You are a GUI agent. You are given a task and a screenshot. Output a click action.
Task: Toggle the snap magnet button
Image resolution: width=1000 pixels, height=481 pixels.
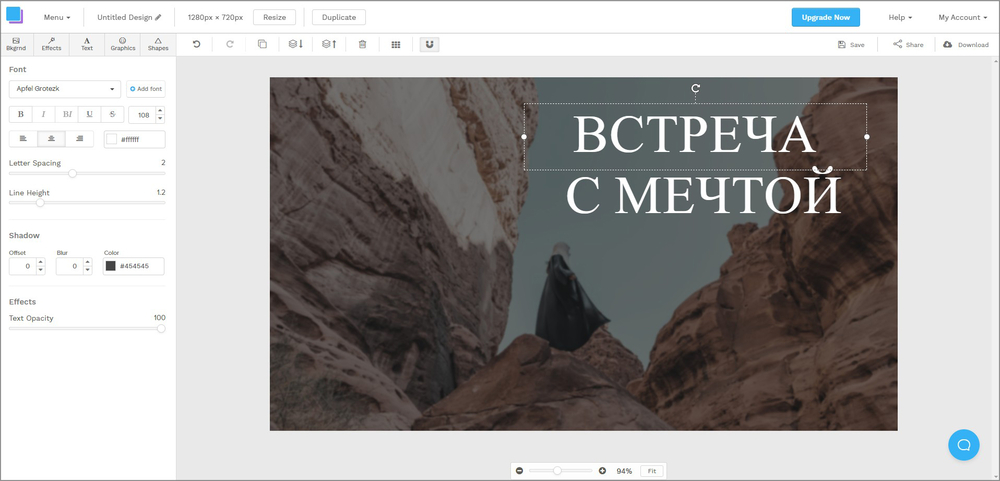[429, 44]
